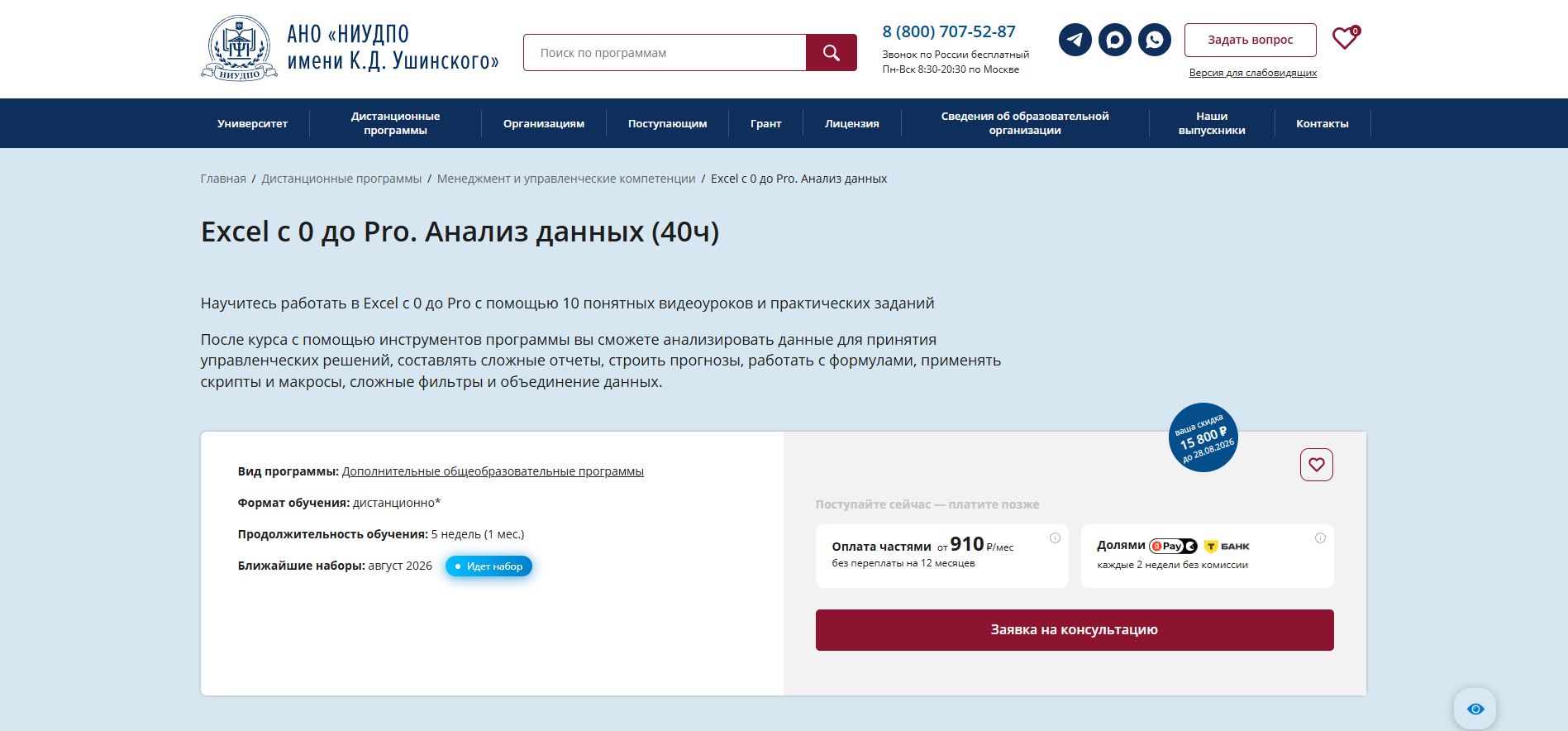Open the chat messenger icon
This screenshot has height=731, width=1568.
(x=1114, y=40)
